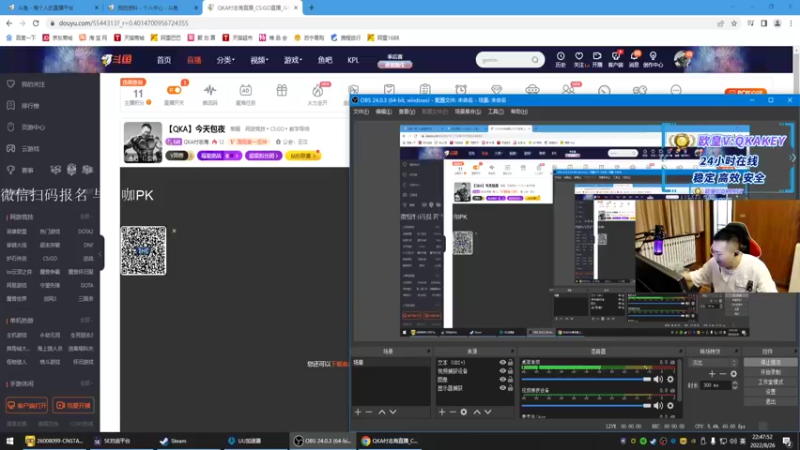Move source down in OBS sources panel
800x450 pixels.
tap(488, 412)
